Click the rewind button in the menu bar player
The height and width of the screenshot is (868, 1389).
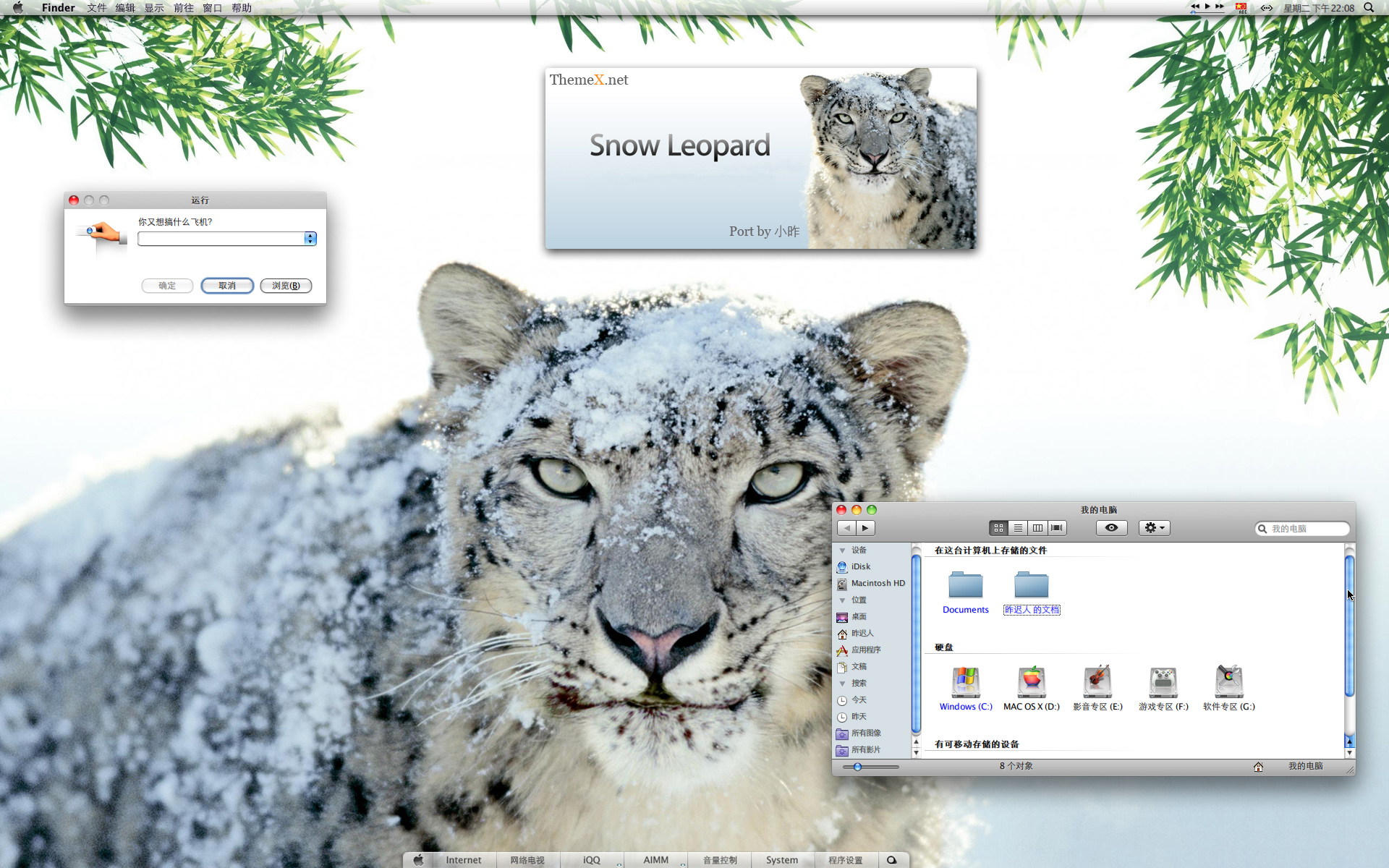pyautogui.click(x=1195, y=6)
